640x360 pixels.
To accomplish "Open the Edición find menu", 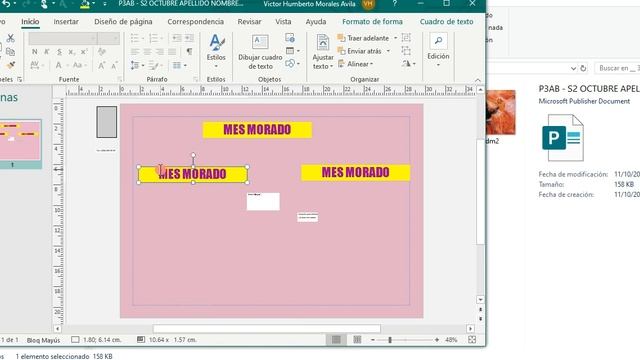I will 438,51.
